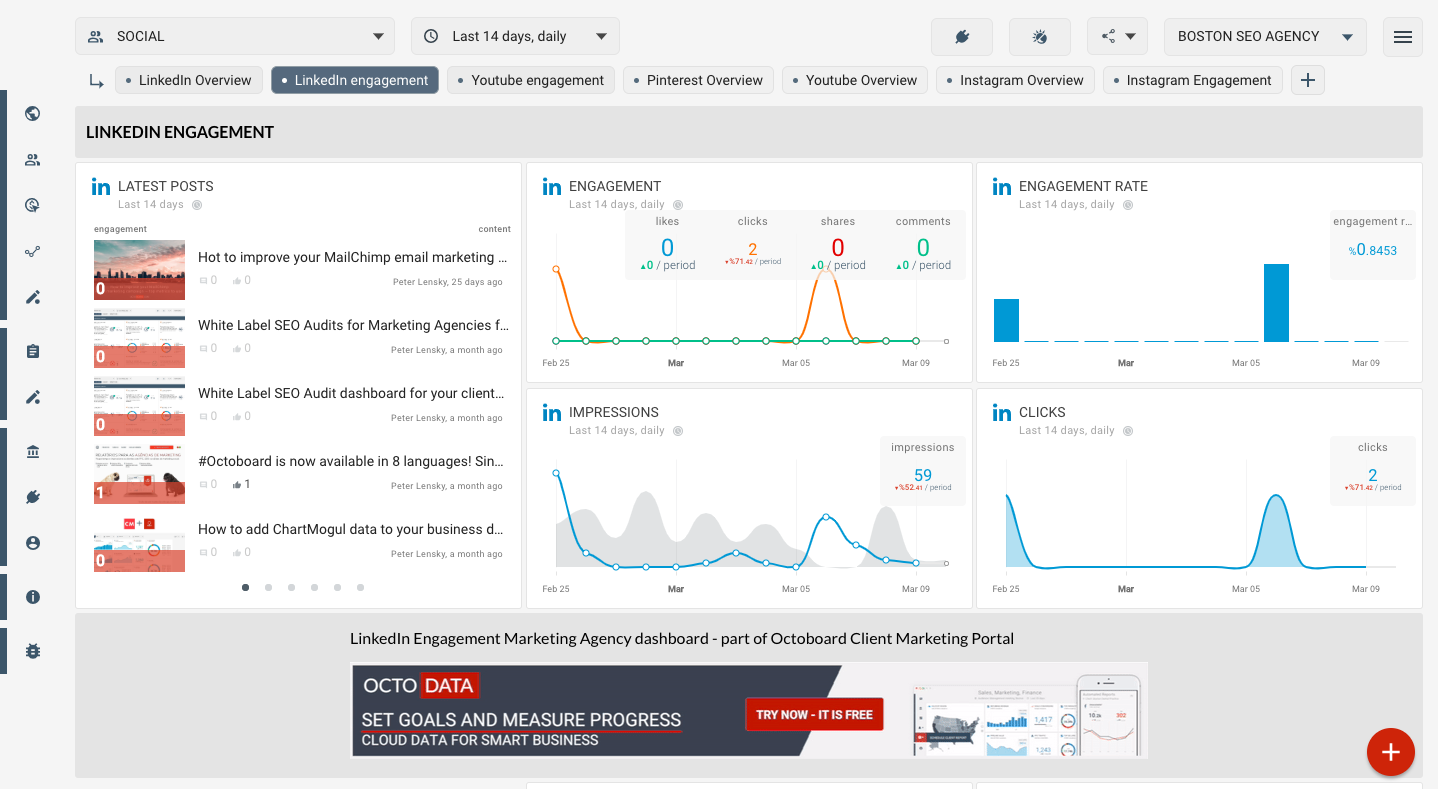
Task: Open the bank building sidebar icon
Action: pos(33,452)
